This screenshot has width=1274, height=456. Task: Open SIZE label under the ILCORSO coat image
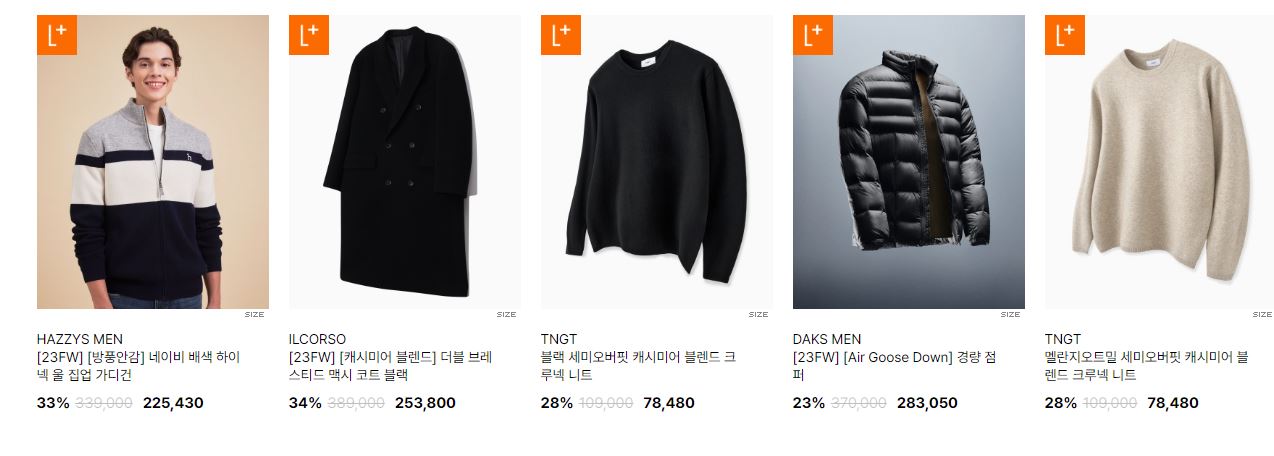[507, 314]
